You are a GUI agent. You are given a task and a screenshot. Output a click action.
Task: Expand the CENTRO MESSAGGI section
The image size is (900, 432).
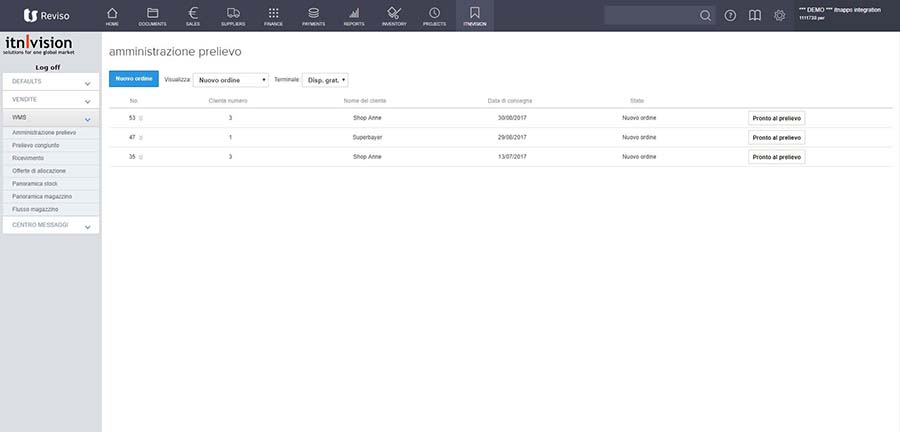pyautogui.click(x=50, y=226)
